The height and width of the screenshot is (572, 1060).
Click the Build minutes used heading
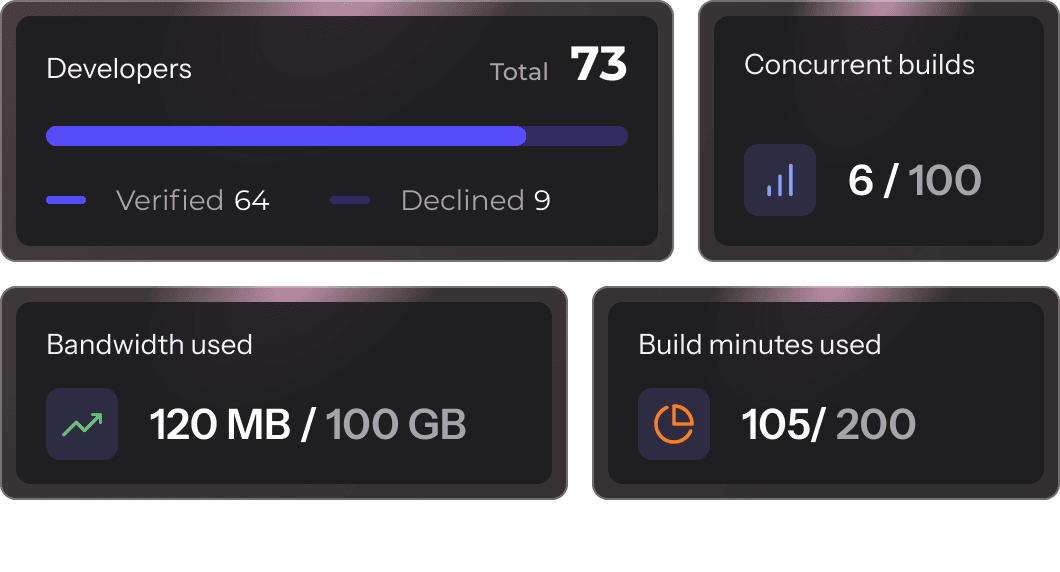759,345
